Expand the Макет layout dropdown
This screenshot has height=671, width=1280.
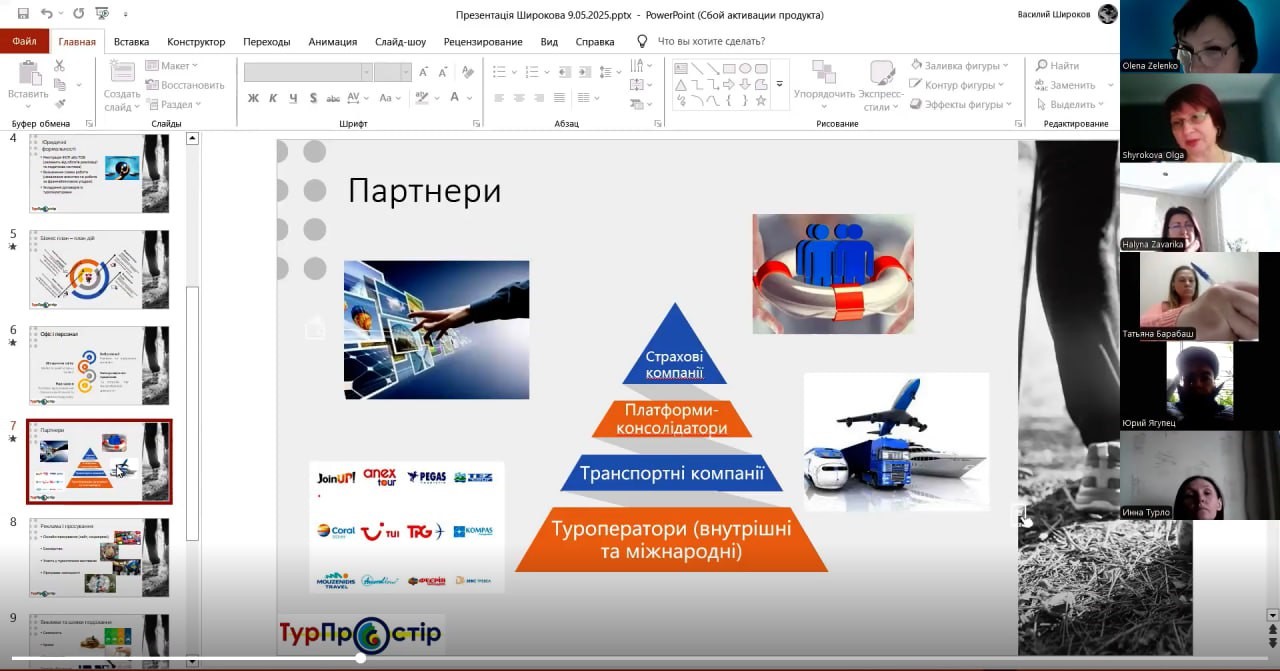point(173,66)
